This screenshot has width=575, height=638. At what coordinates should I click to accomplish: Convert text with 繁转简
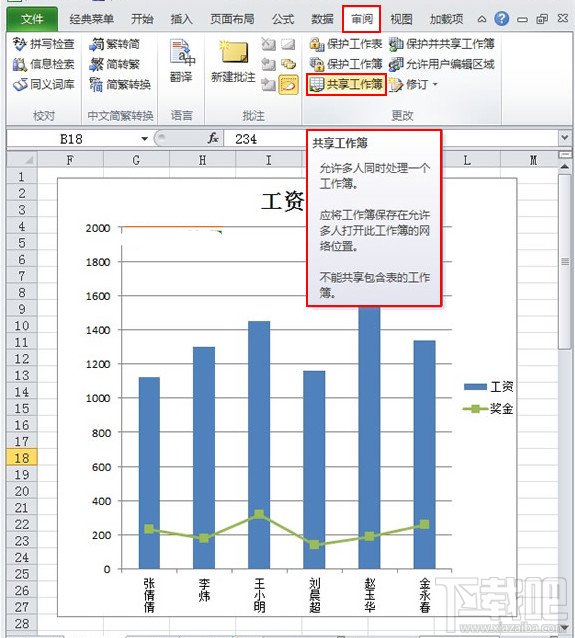click(x=115, y=44)
